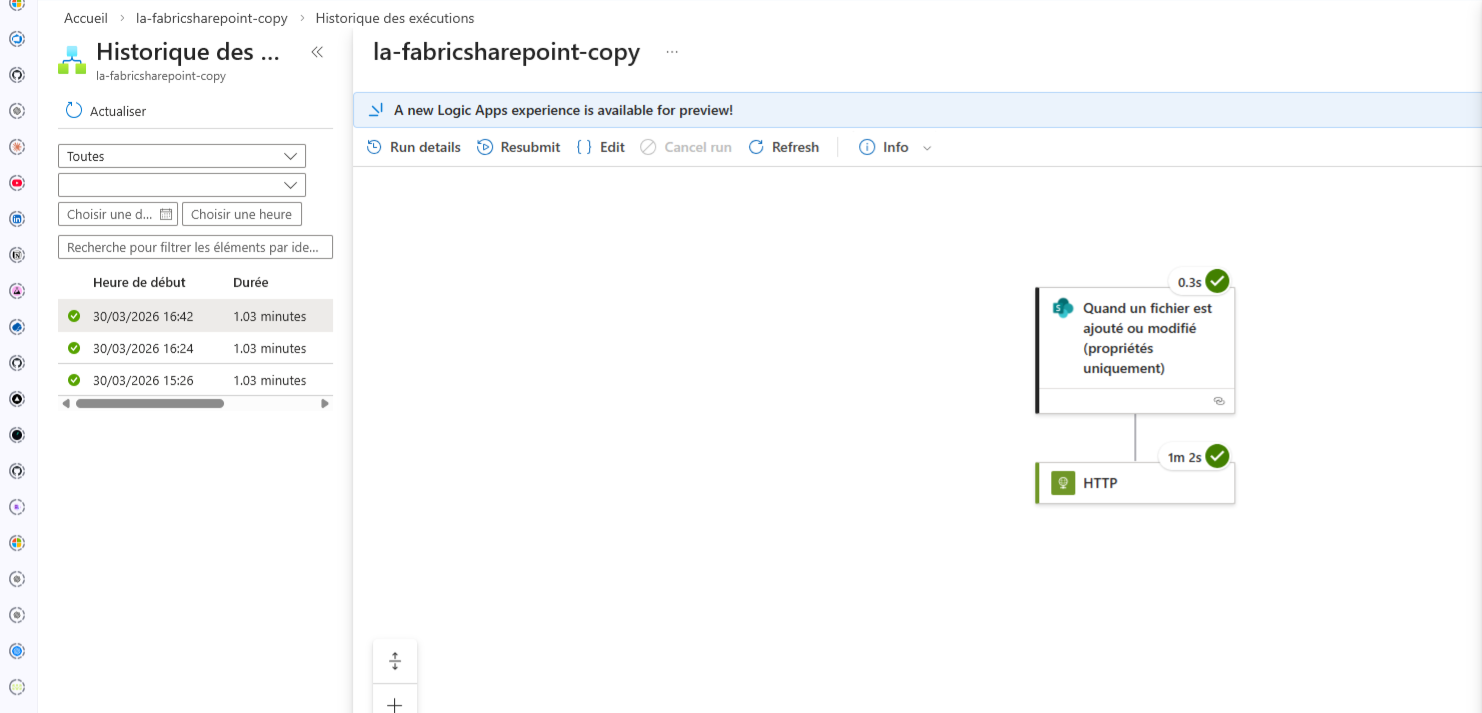Click the Info circle icon

tap(867, 147)
